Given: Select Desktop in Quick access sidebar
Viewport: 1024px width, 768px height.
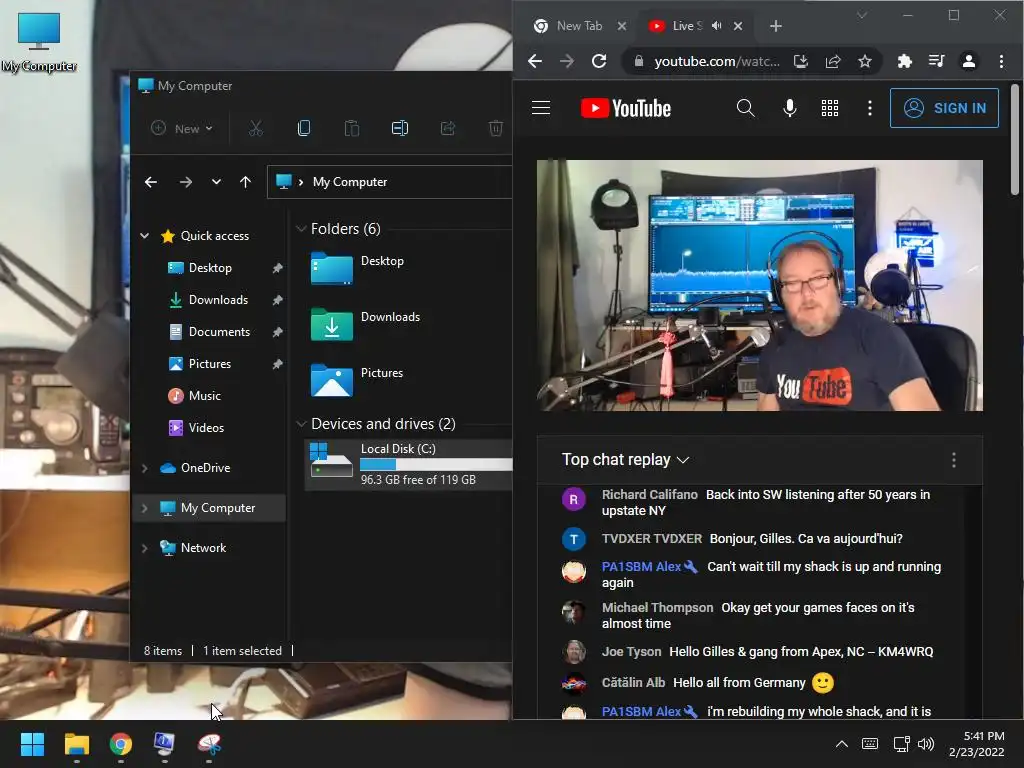Looking at the screenshot, I should click(210, 268).
